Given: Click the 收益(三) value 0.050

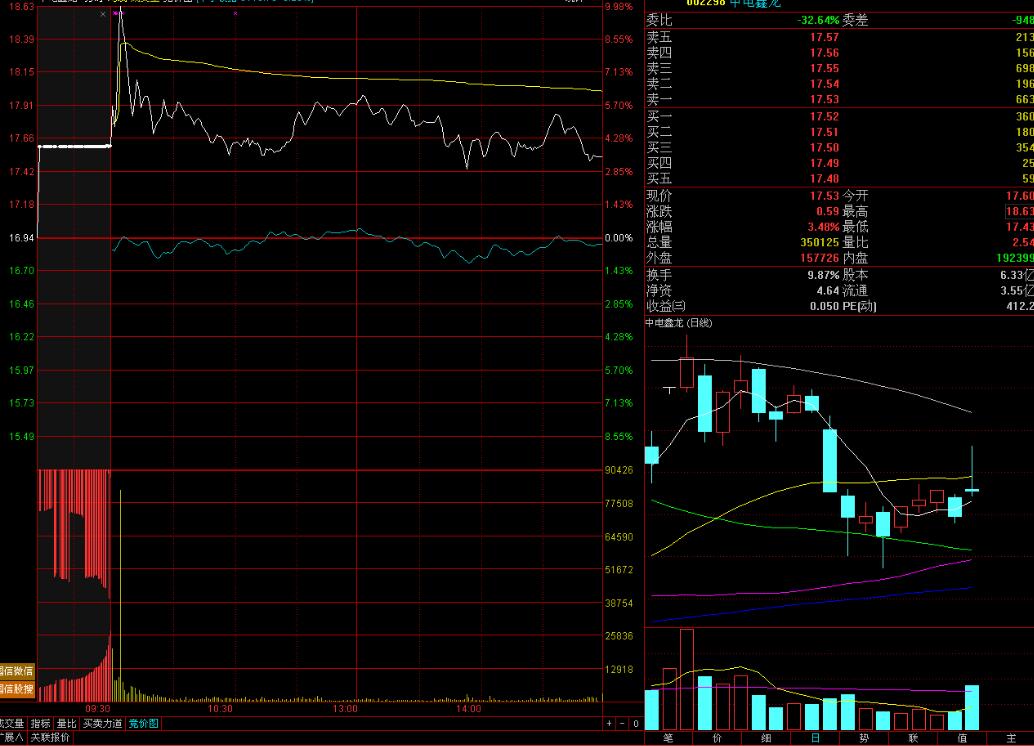Looking at the screenshot, I should (824, 306).
